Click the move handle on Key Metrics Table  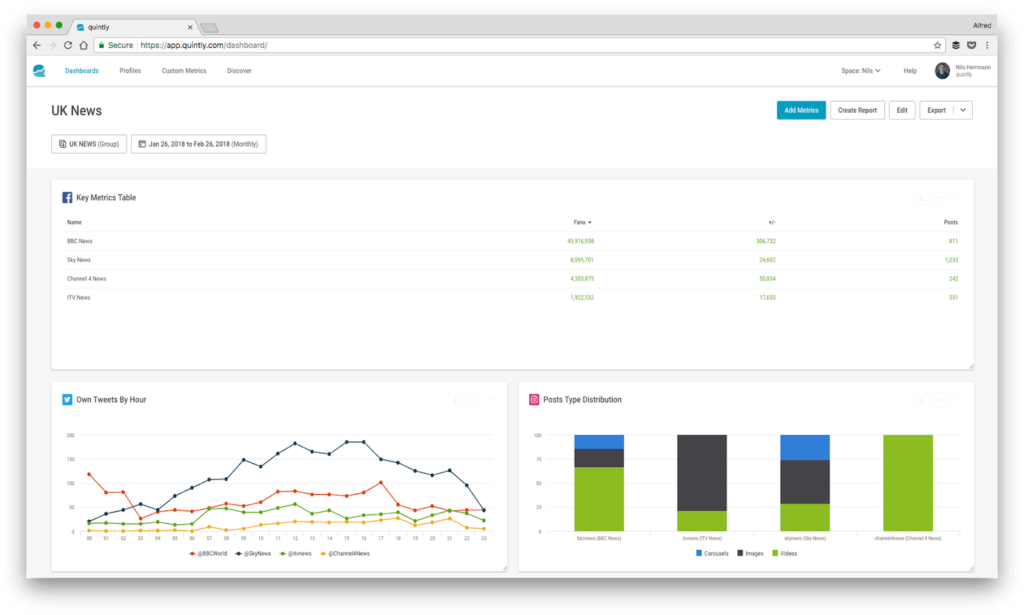click(957, 198)
